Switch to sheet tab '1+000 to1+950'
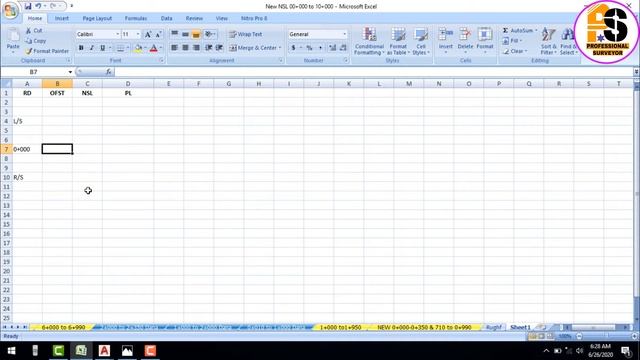The image size is (640, 360). 340,327
